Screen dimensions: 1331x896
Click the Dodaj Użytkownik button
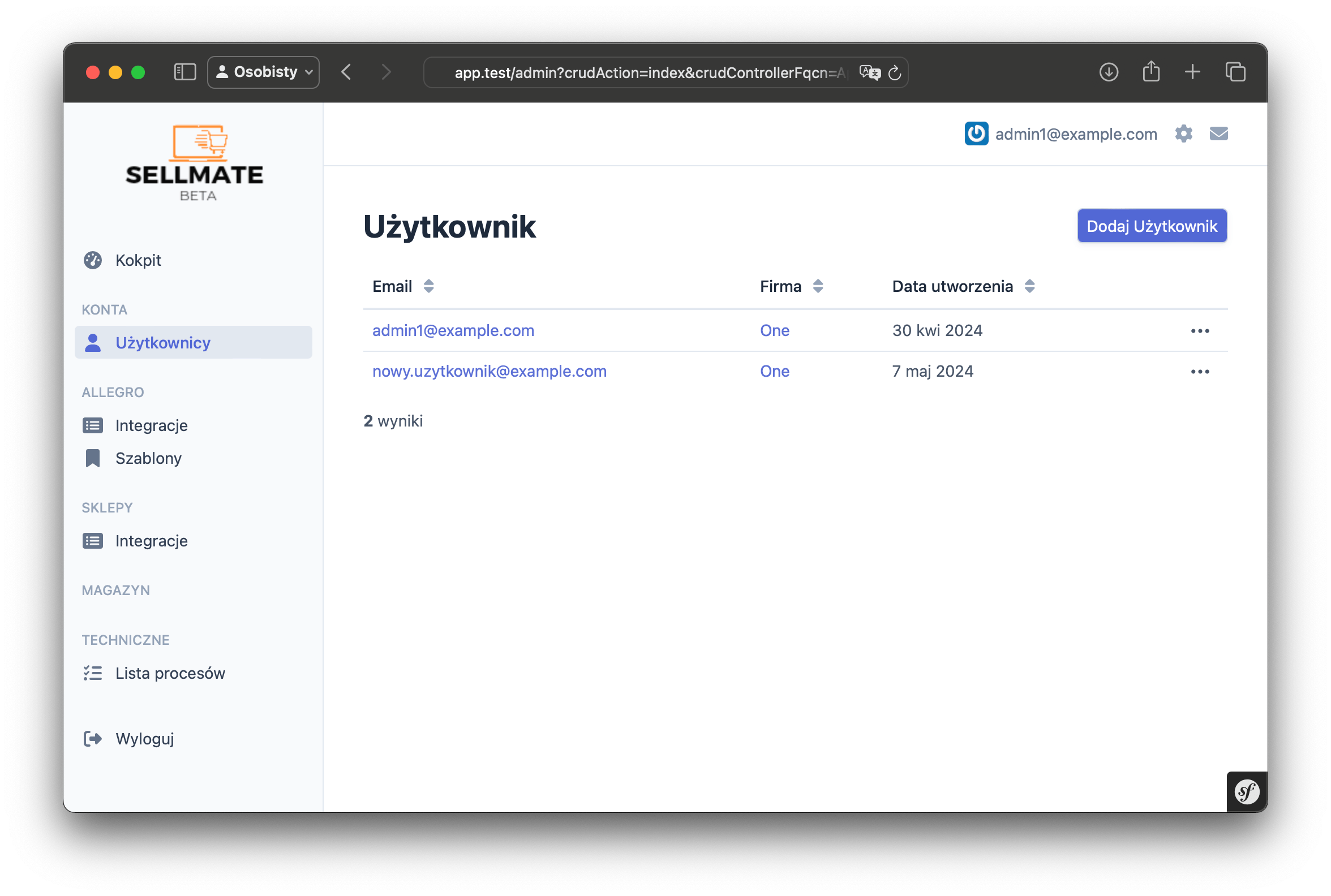1152,226
